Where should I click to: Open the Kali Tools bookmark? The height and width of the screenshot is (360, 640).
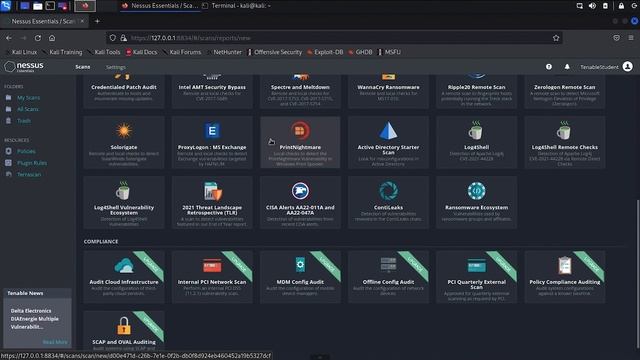pyautogui.click(x=104, y=52)
